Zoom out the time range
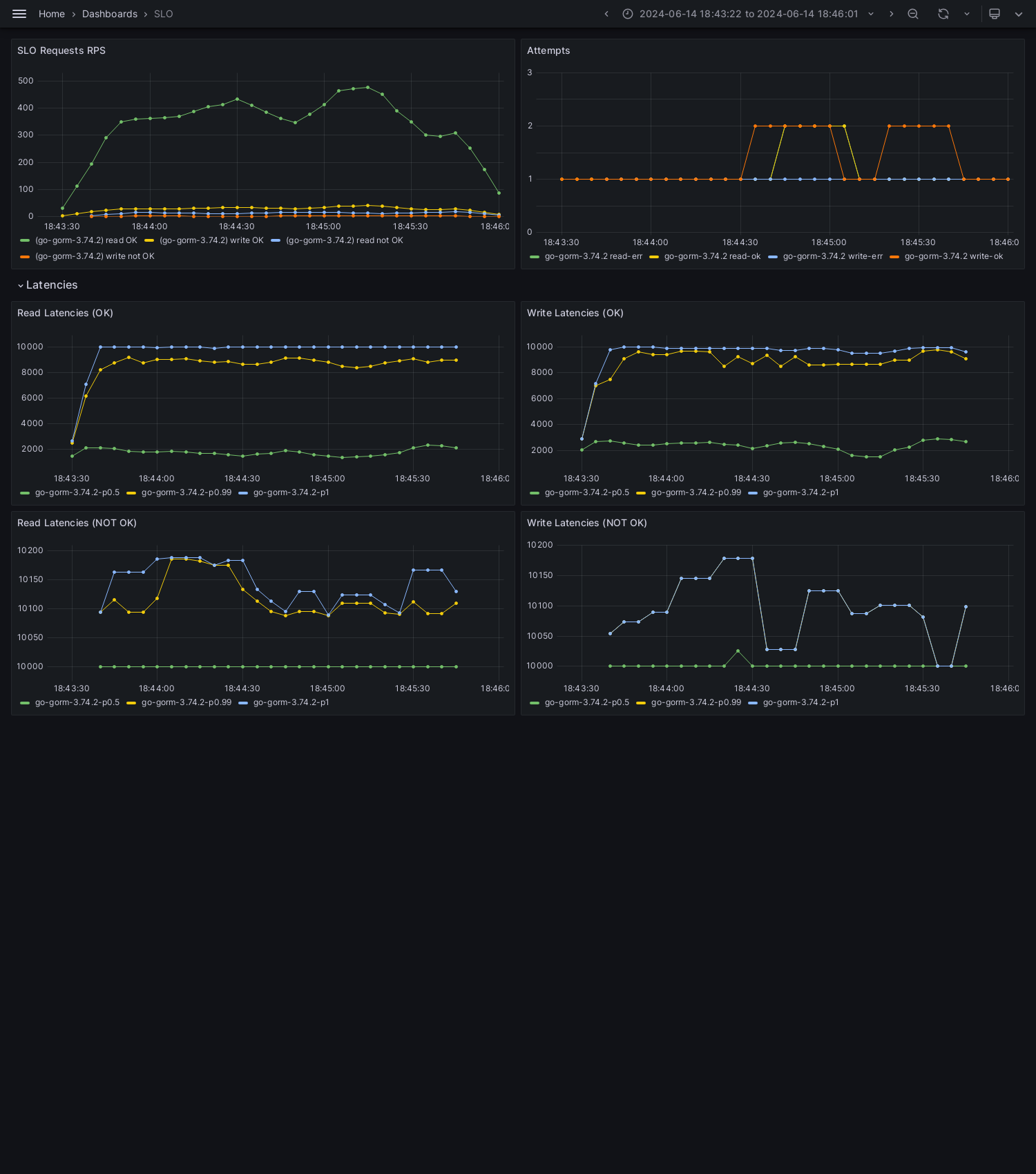The image size is (1036, 1174). (x=913, y=14)
